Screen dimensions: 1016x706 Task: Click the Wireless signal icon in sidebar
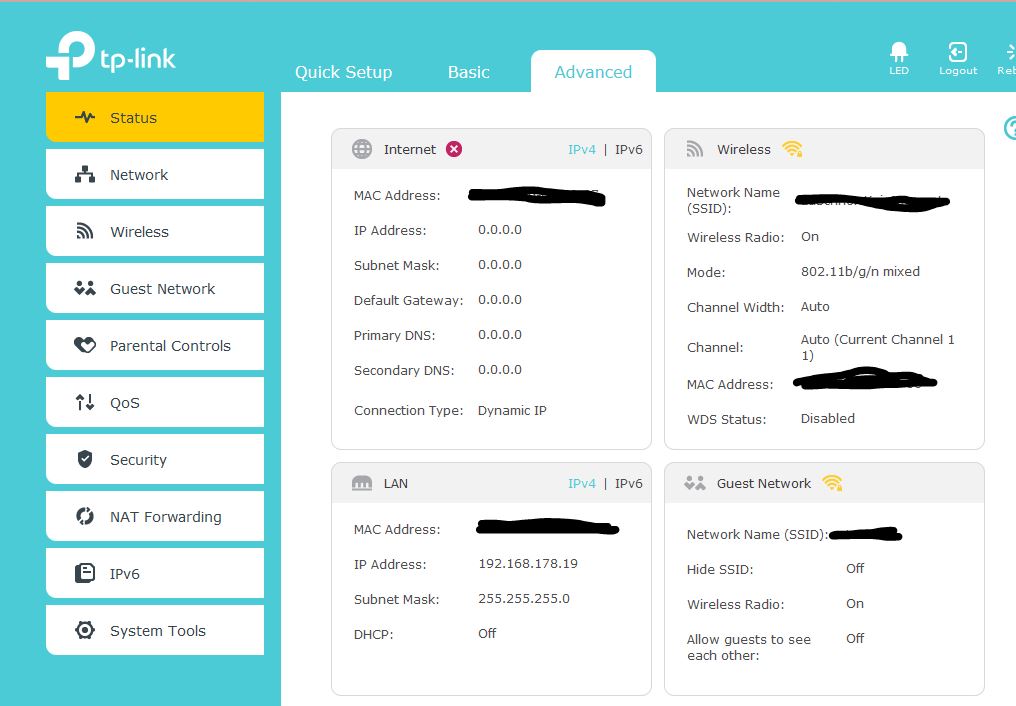point(85,231)
